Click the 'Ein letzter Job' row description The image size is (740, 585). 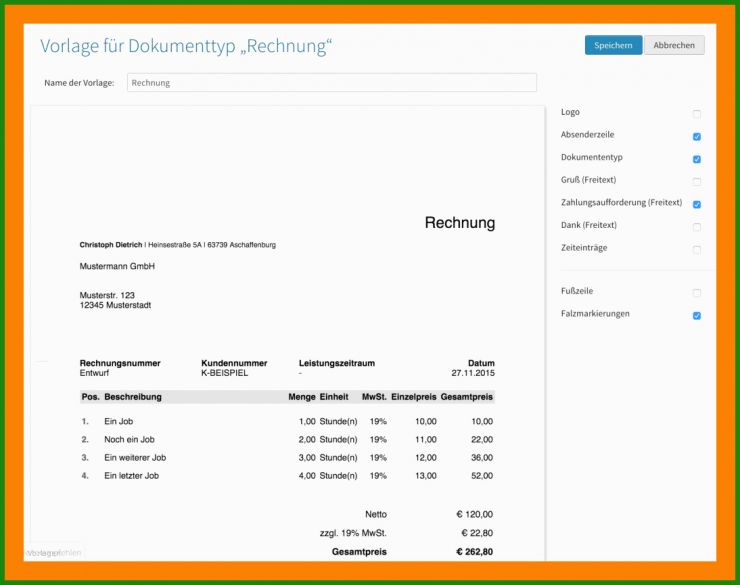coord(131,476)
